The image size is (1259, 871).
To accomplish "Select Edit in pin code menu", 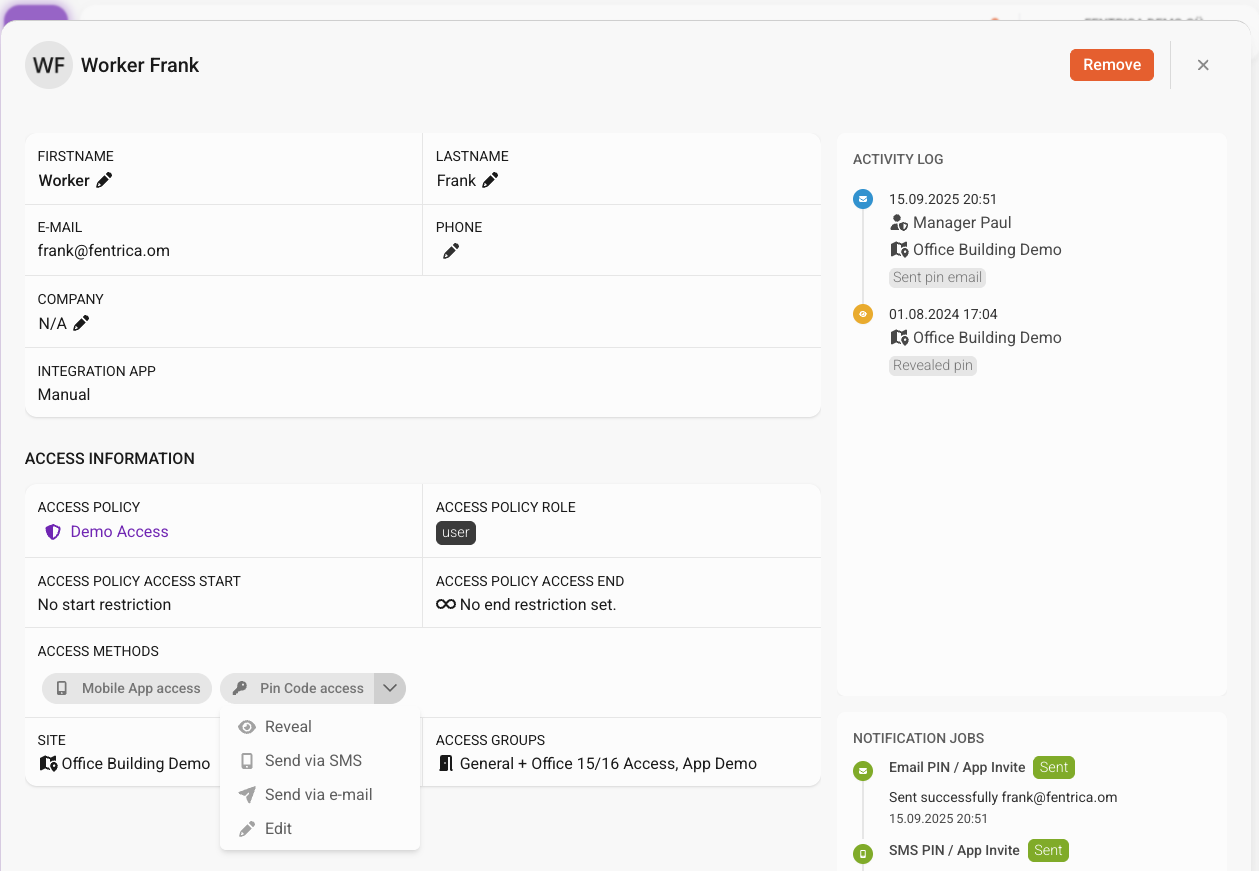I will point(278,829).
